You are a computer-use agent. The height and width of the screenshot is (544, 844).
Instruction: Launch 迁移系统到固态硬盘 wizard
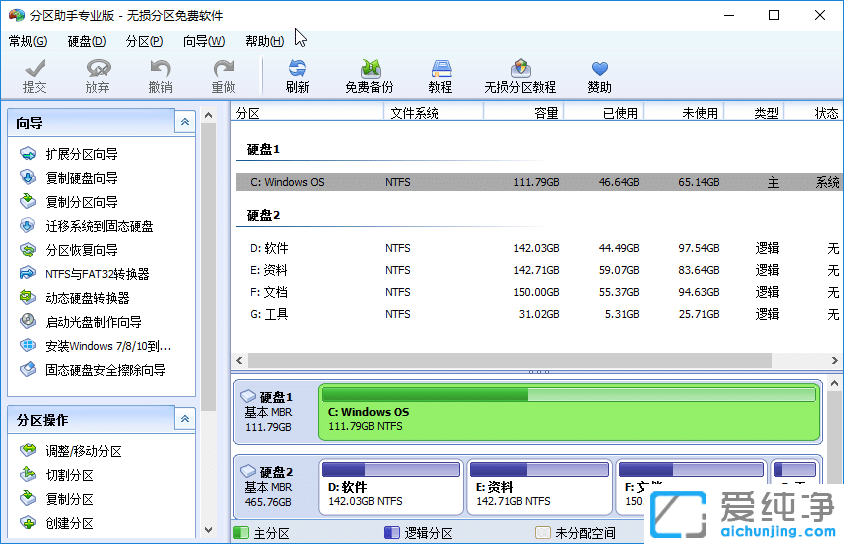pos(99,226)
